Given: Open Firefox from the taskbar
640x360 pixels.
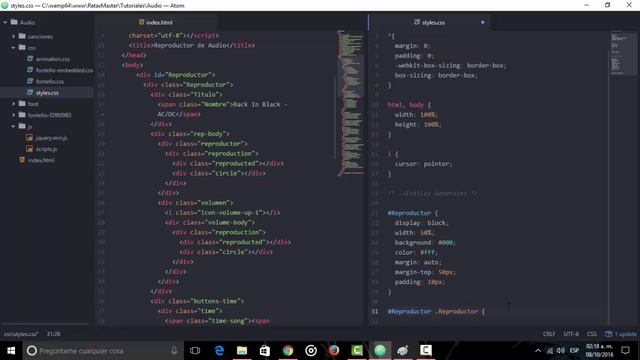Looking at the screenshot, I should tap(334, 351).
